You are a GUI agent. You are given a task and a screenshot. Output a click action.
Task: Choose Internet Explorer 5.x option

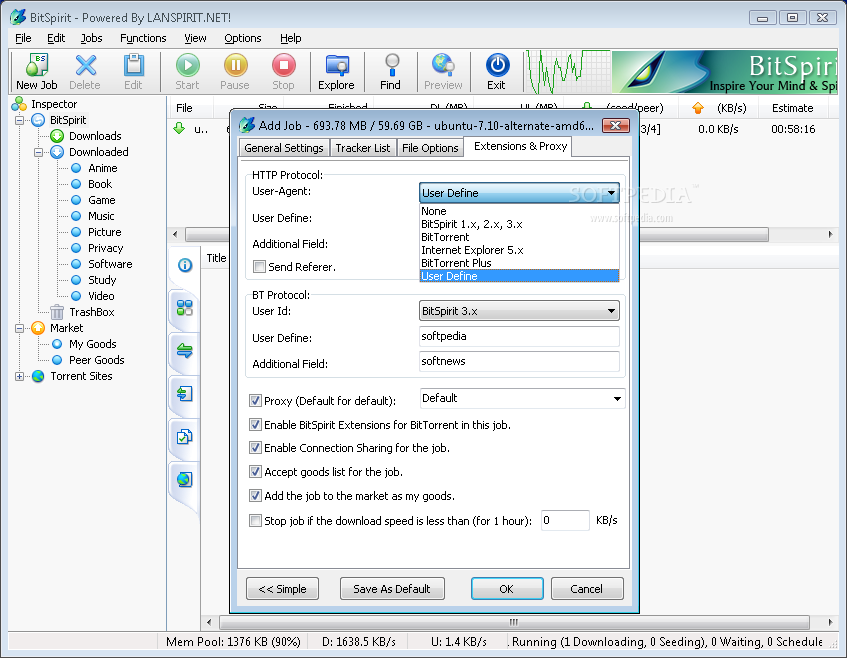[x=519, y=250]
